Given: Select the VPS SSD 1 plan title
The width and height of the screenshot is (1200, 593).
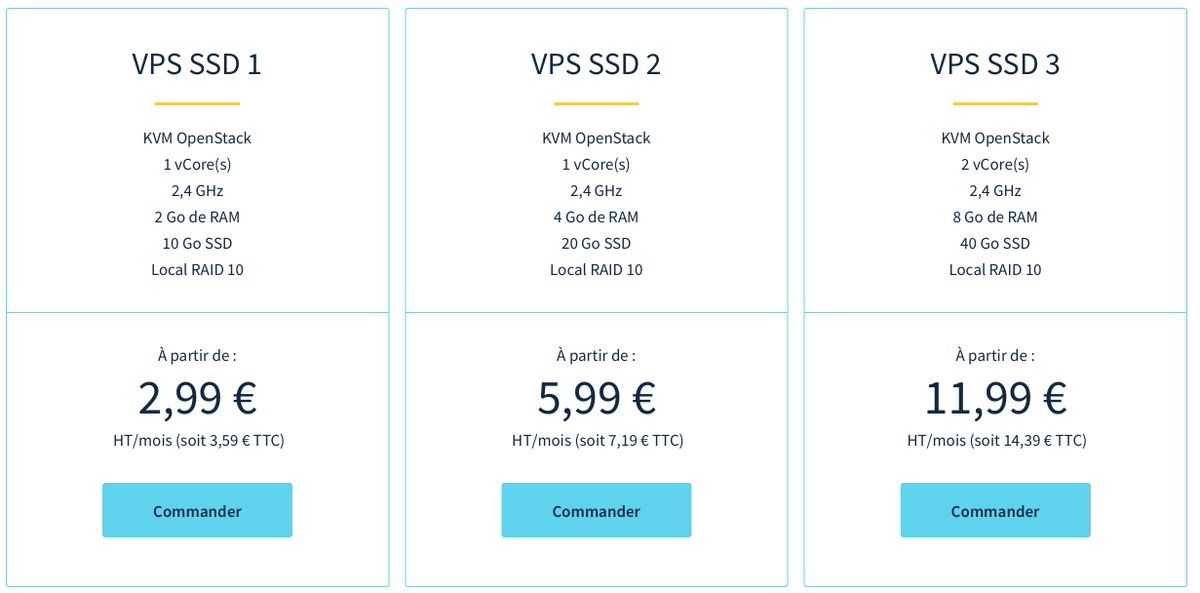Looking at the screenshot, I should 197,64.
